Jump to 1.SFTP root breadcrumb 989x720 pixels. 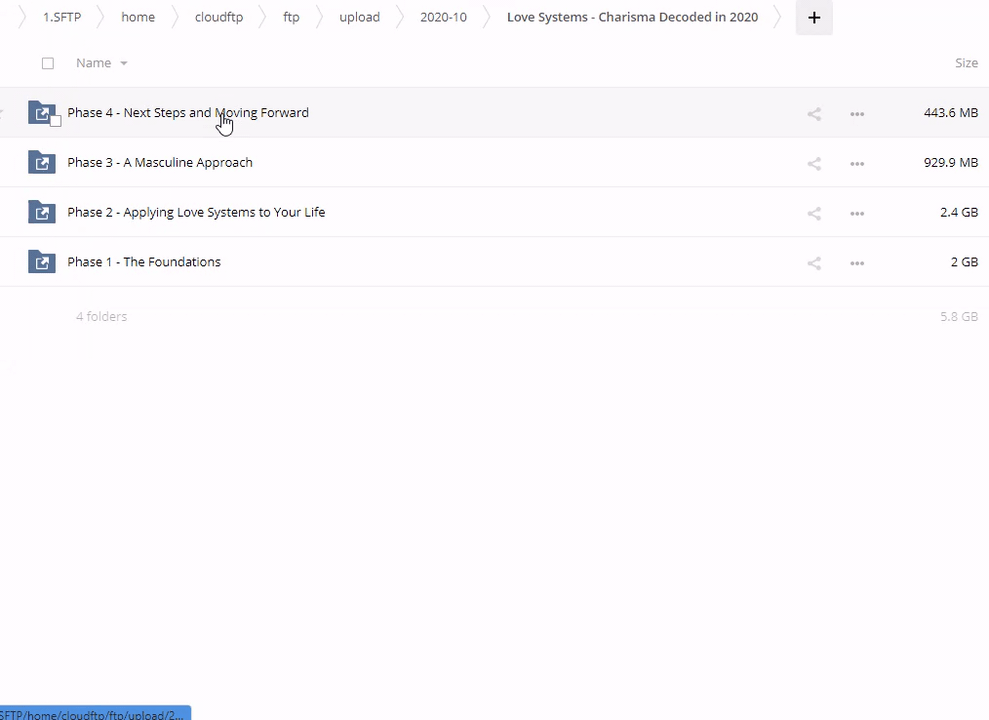[62, 17]
